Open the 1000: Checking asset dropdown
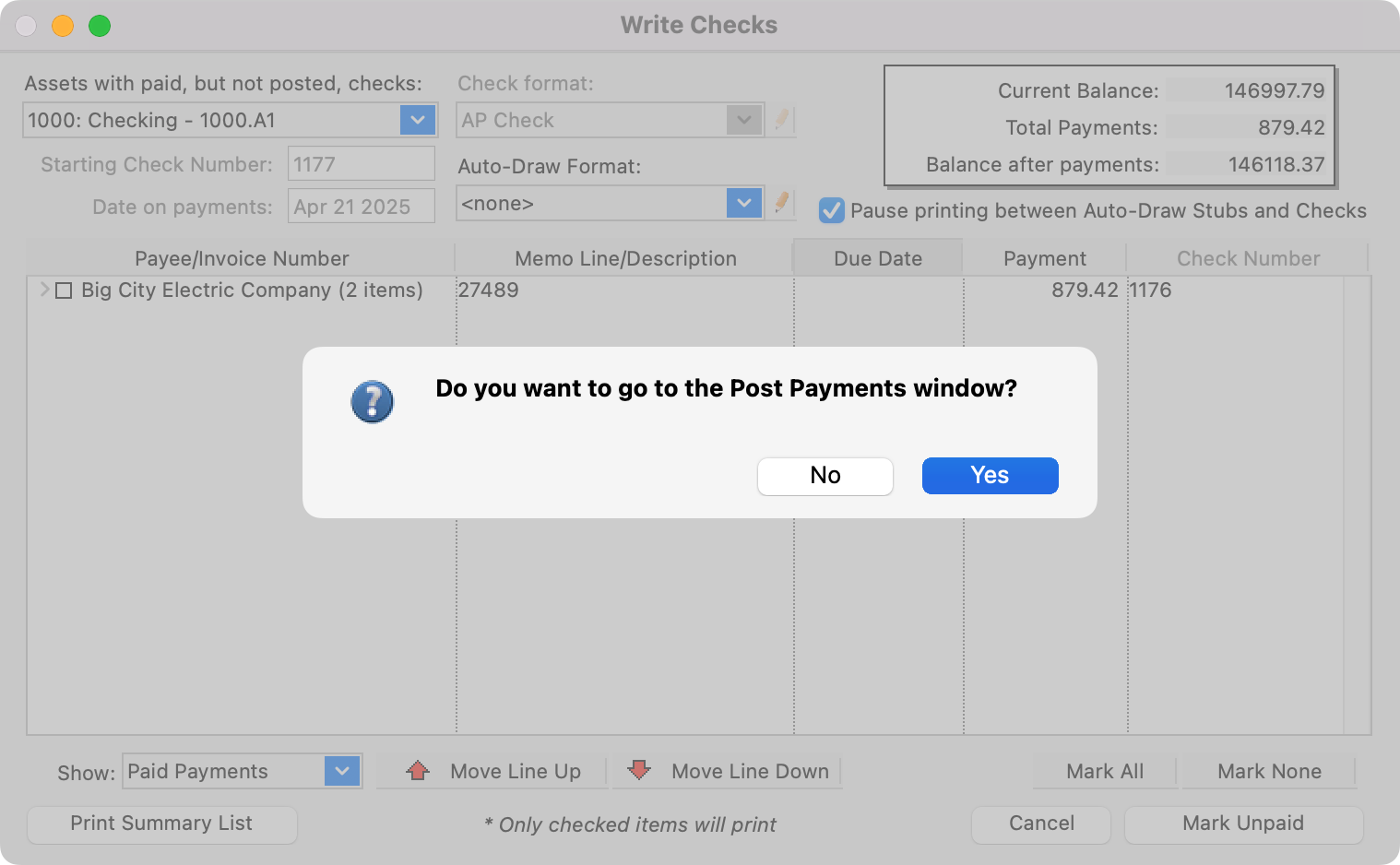This screenshot has width=1400, height=865. [417, 120]
